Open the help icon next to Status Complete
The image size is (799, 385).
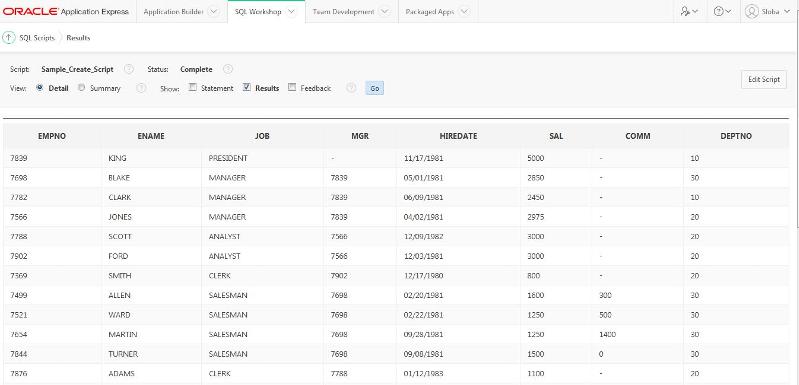click(x=228, y=69)
